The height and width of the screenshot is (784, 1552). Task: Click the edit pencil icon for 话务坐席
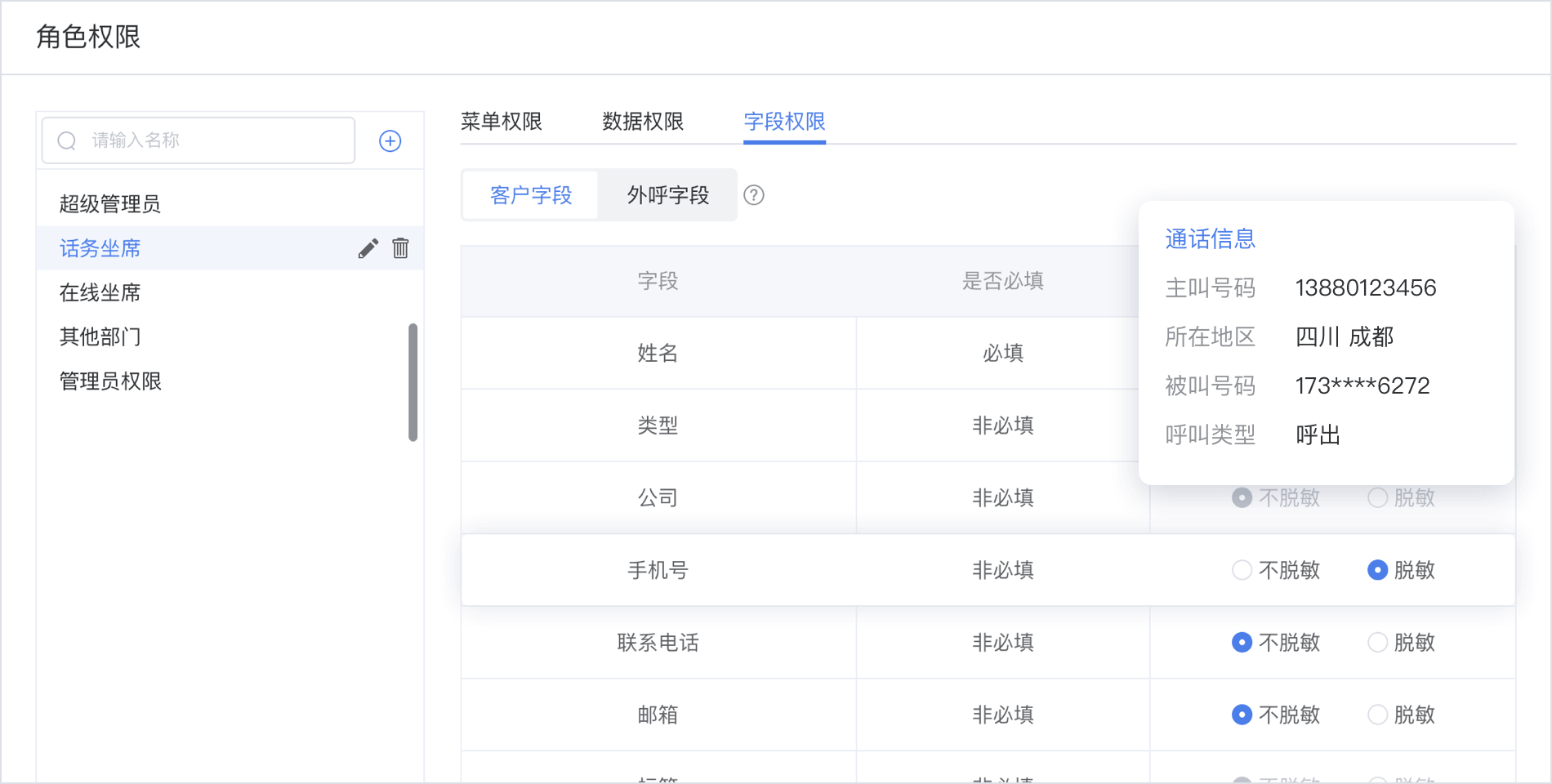pyautogui.click(x=368, y=248)
